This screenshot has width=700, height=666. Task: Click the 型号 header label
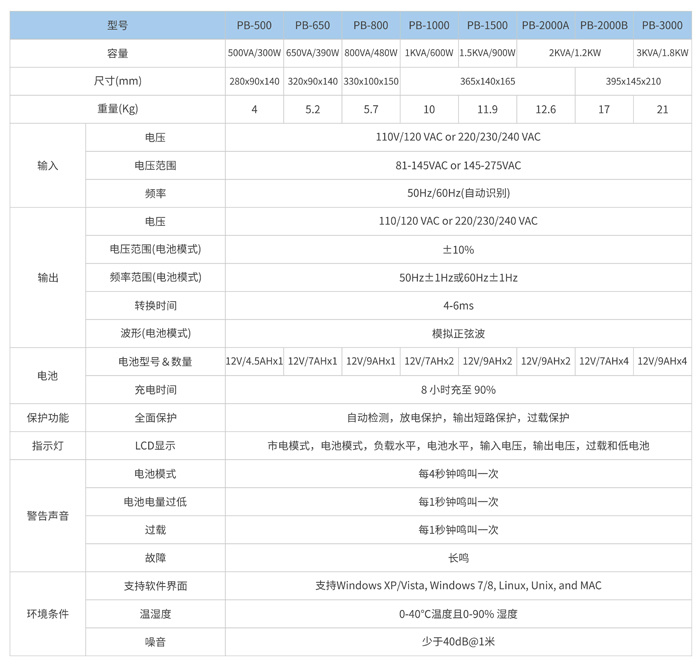tap(117, 25)
